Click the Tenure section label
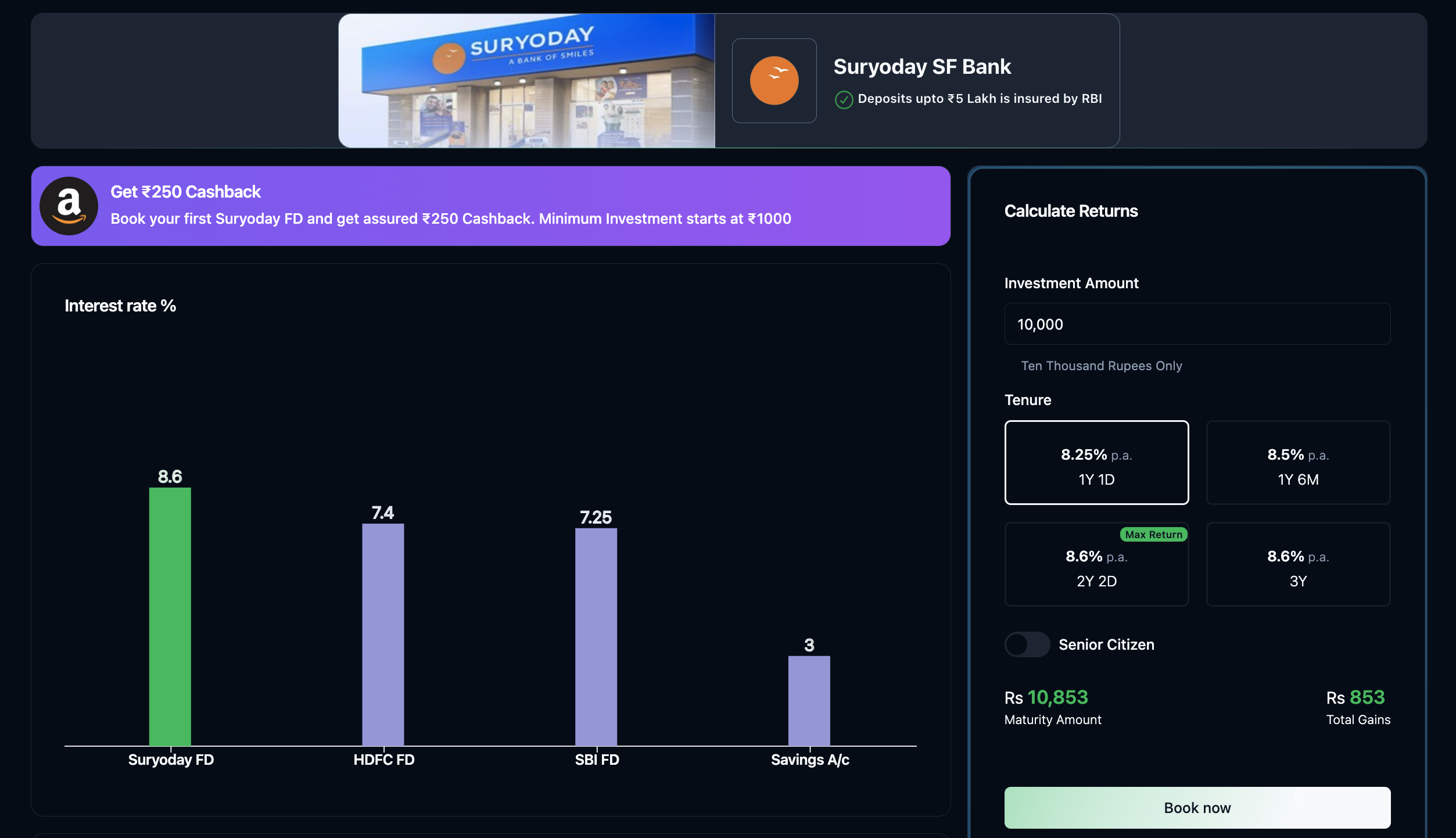Viewport: 1456px width, 838px height. pyautogui.click(x=1028, y=400)
